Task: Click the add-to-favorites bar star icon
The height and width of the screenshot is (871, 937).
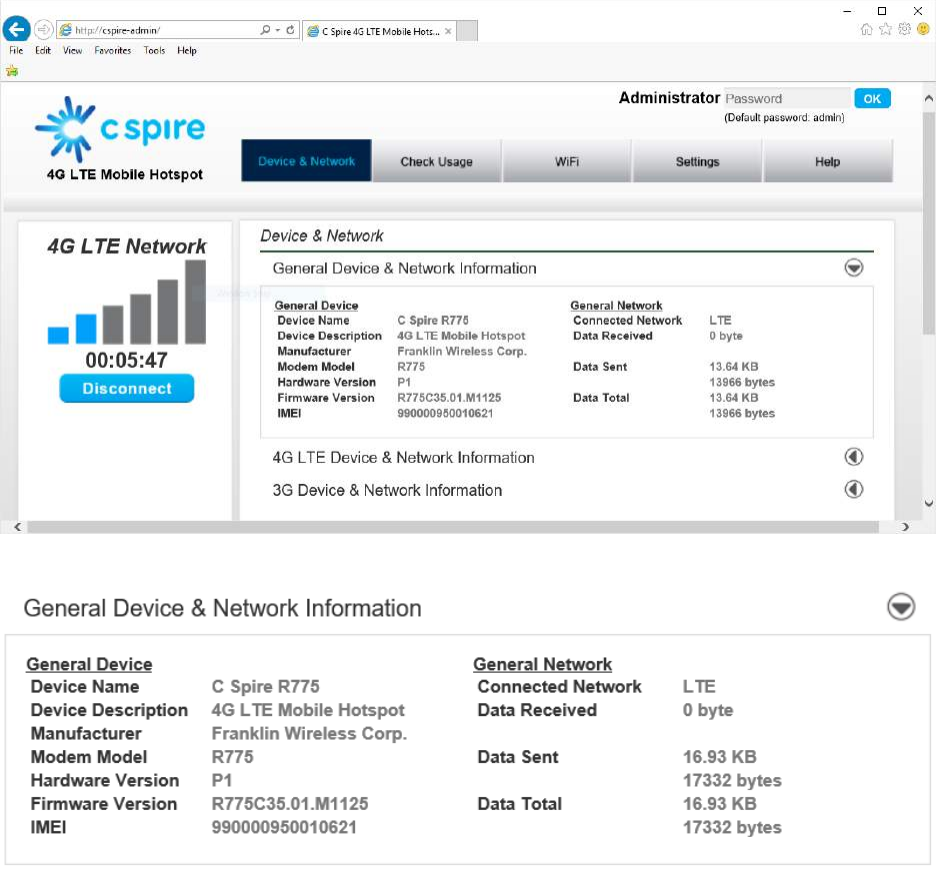Action: (x=12, y=71)
